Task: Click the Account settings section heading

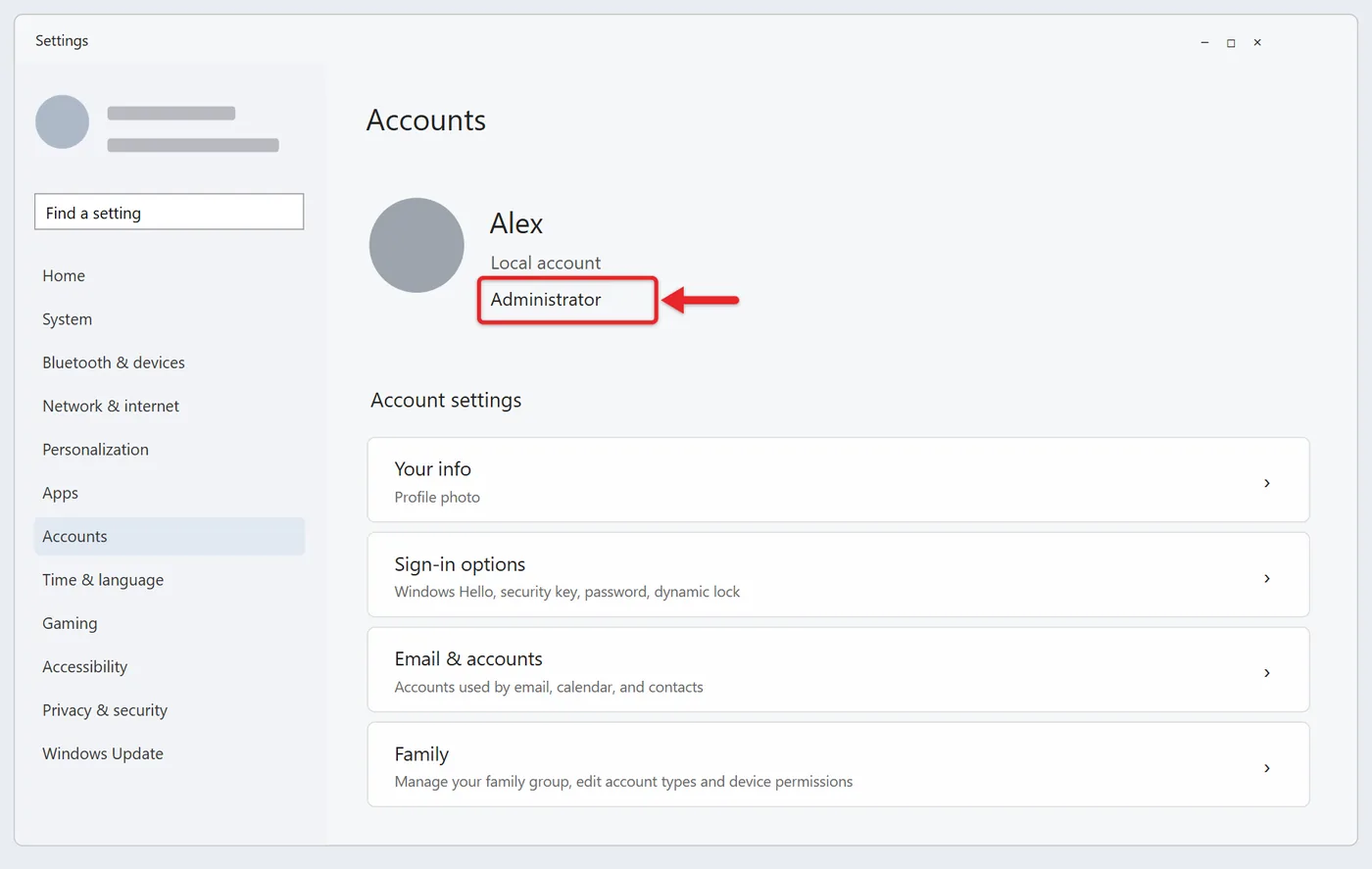Action: (446, 400)
